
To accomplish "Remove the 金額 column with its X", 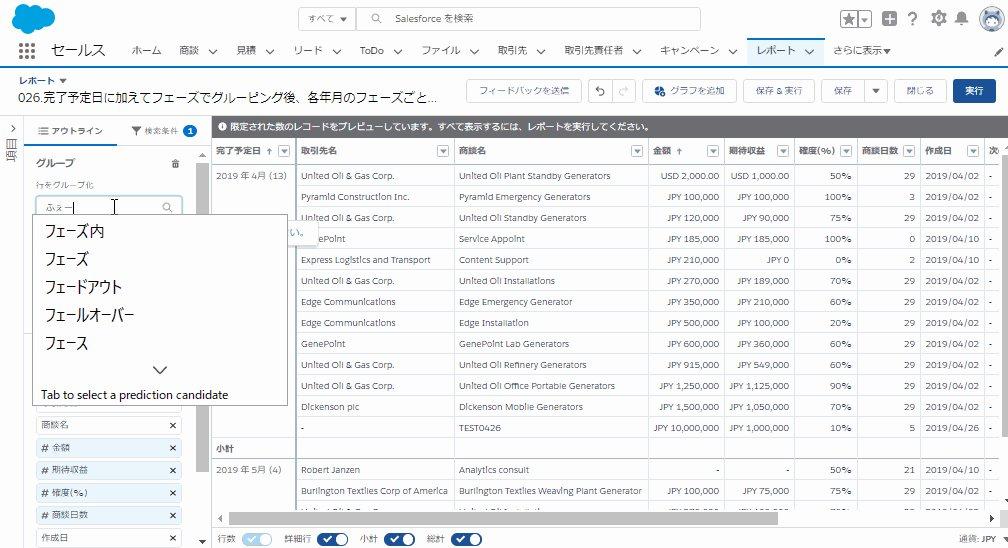I will (x=172, y=448).
